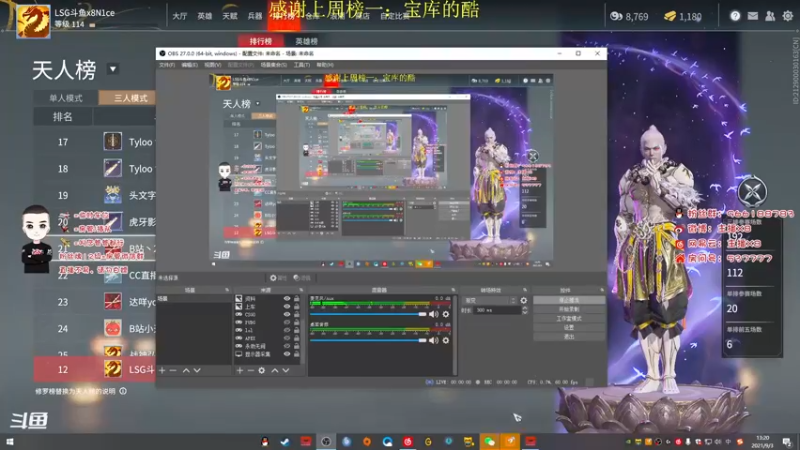Screen dimensions: 800x450
Task: Move selected source up in list
Action: pyautogui.click(x=274, y=370)
